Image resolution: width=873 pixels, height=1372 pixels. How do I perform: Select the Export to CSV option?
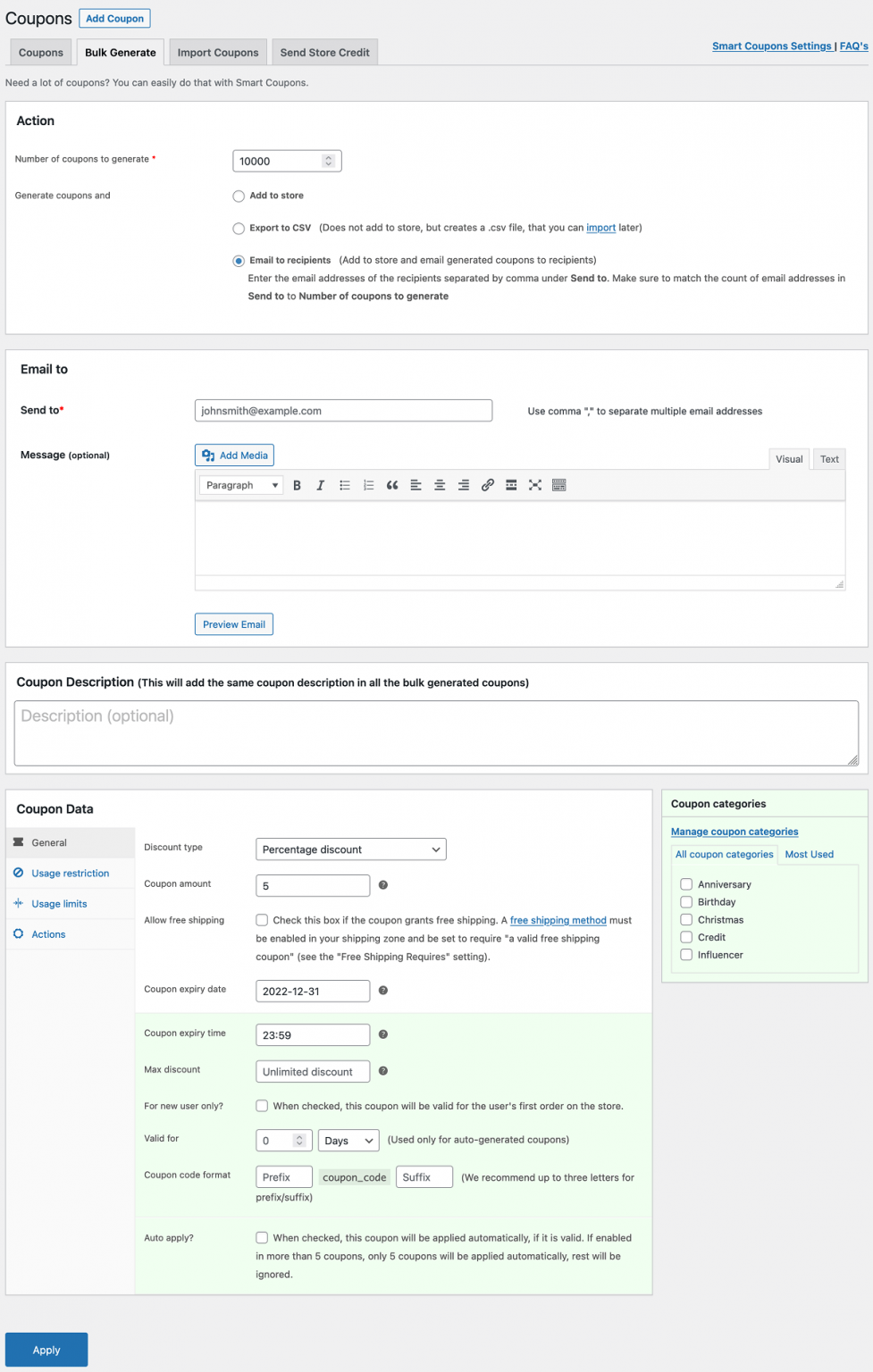[239, 229]
